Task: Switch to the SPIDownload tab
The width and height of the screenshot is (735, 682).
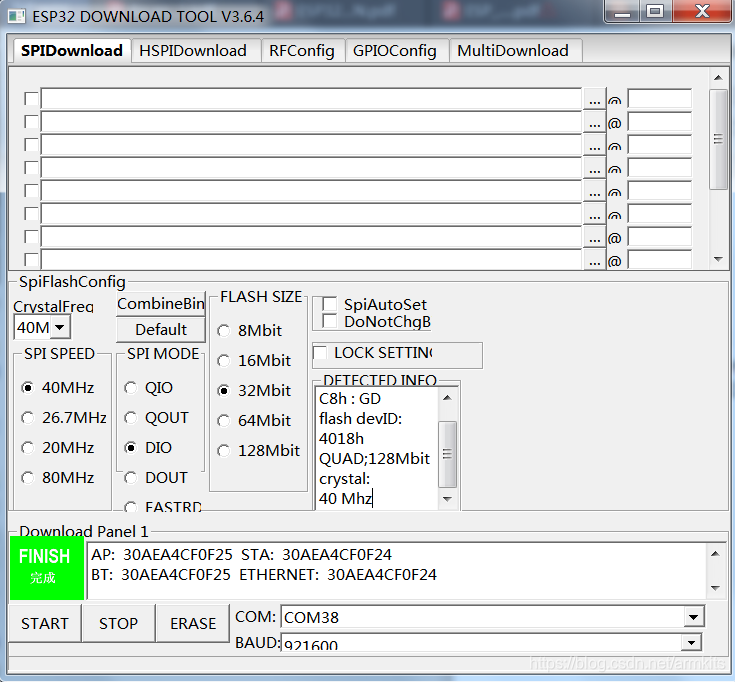Action: click(x=72, y=51)
